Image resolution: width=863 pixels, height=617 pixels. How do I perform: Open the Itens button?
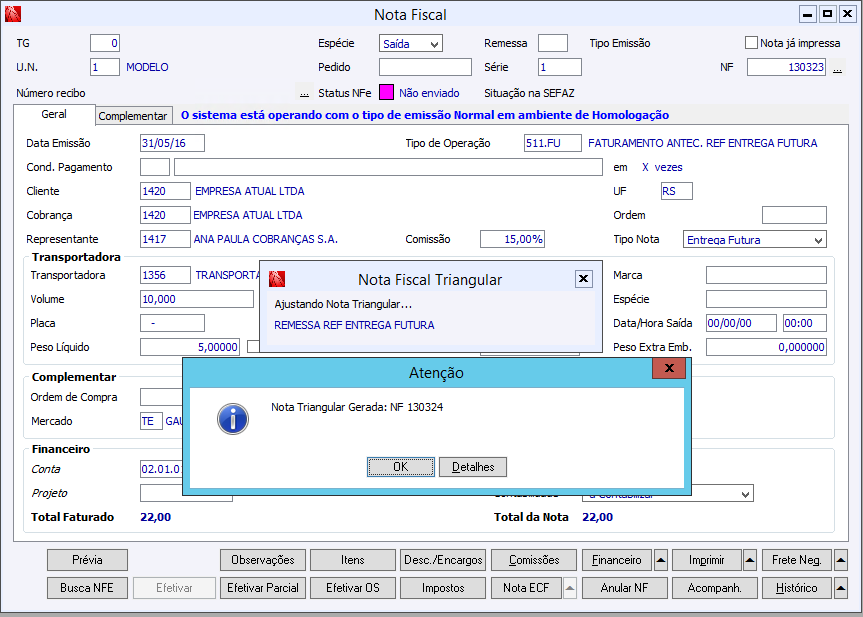pos(352,560)
